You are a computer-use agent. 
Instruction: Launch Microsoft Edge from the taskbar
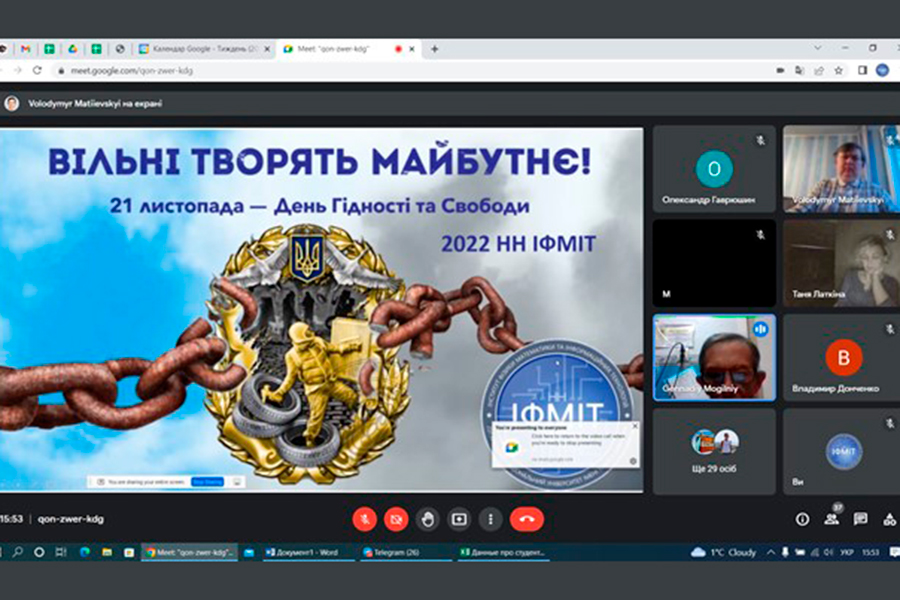[85, 552]
